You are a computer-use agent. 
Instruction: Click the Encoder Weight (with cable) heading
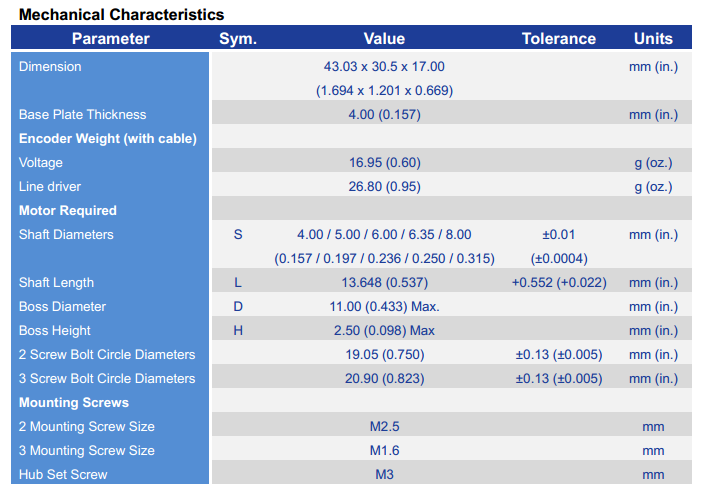108,139
